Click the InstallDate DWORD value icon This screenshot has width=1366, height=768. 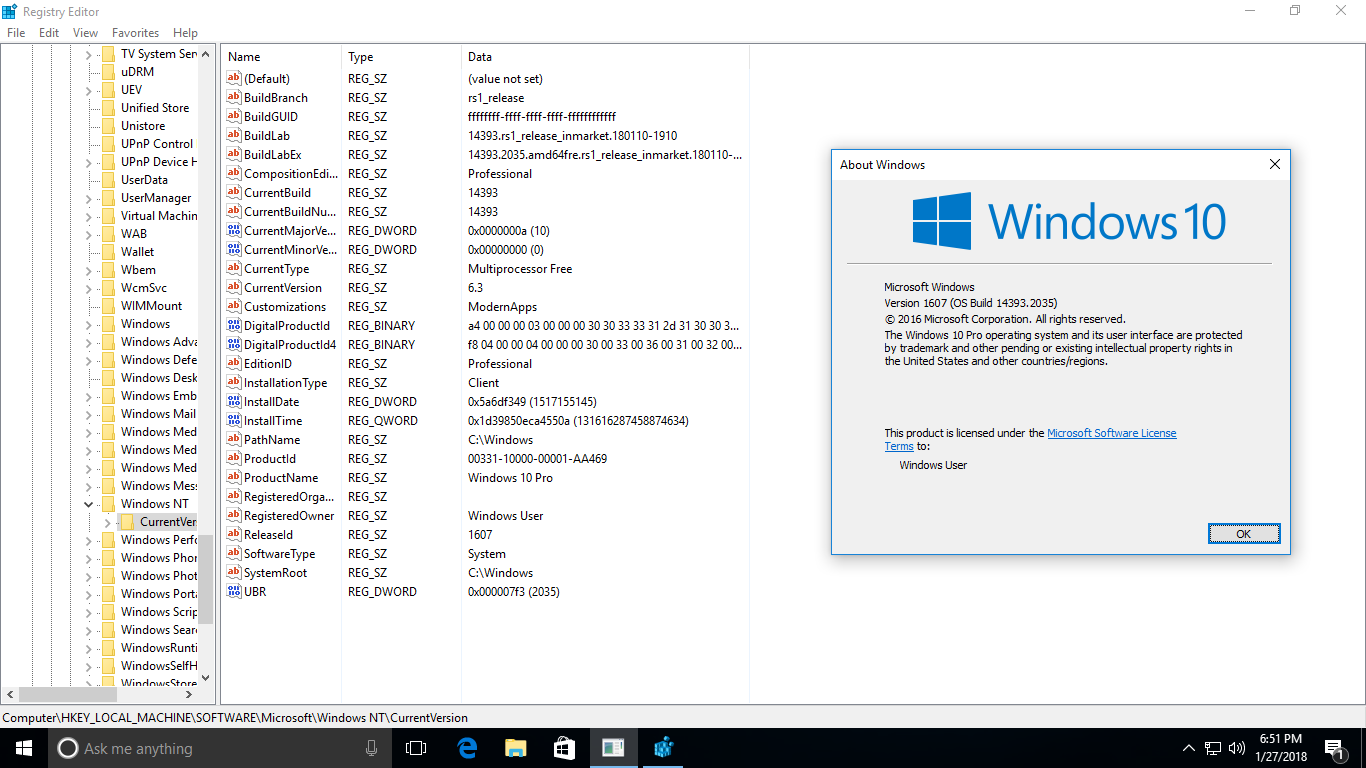coord(234,402)
